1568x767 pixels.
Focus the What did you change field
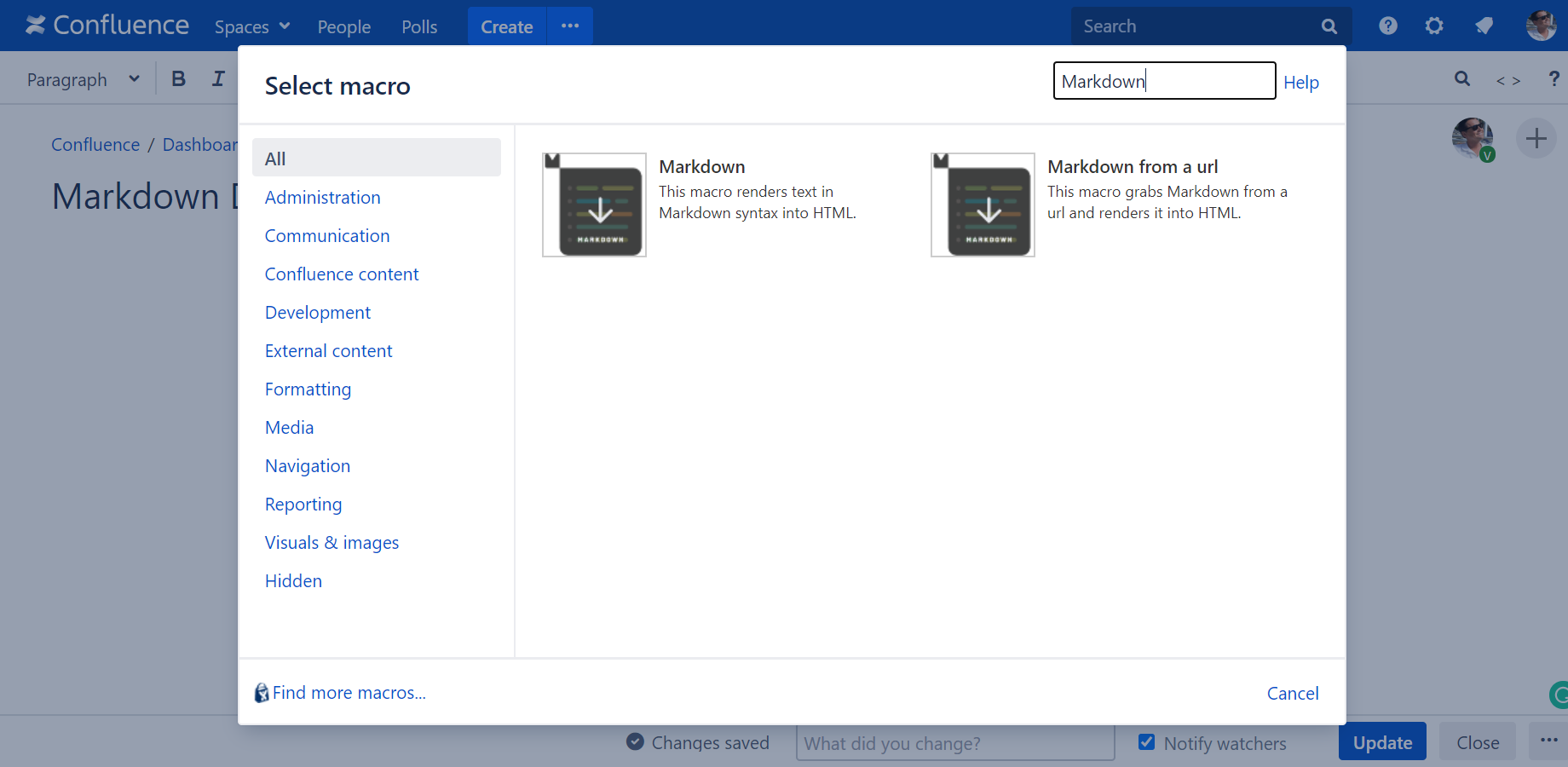click(x=955, y=743)
